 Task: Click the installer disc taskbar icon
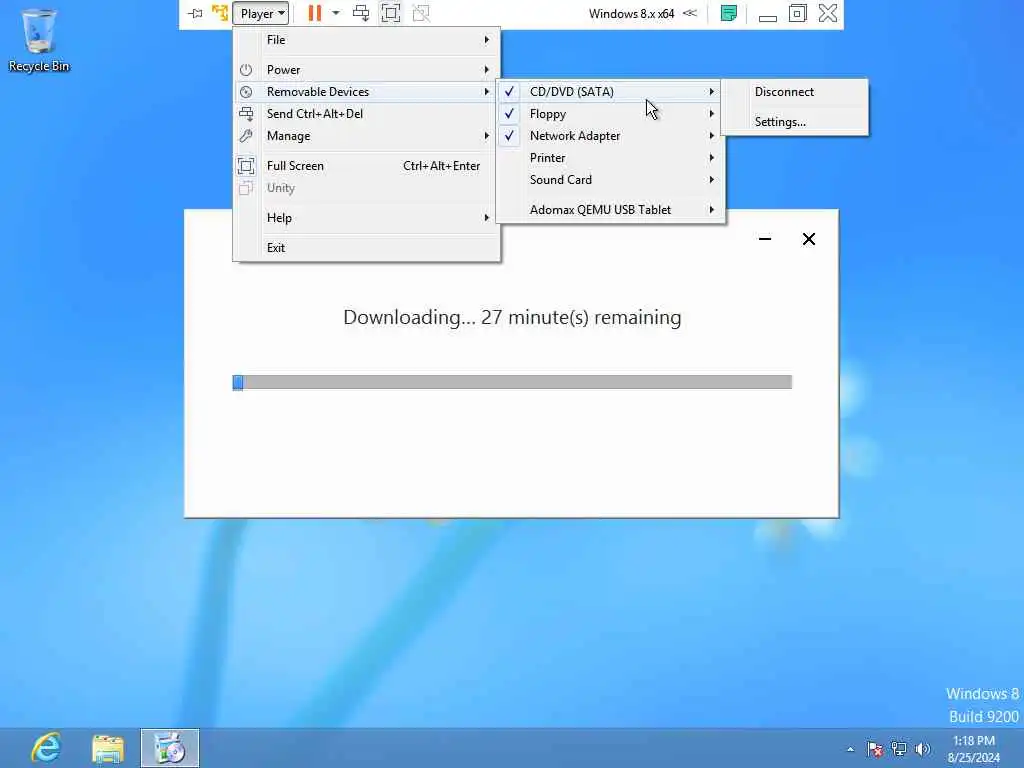[x=170, y=748]
